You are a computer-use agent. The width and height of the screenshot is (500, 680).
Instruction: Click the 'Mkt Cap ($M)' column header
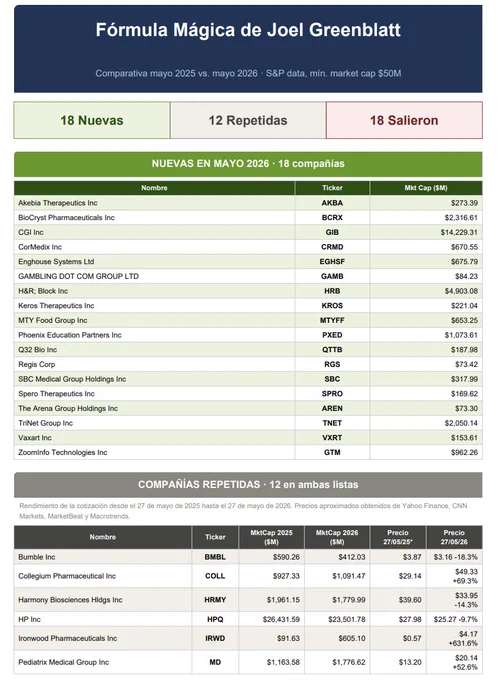click(426, 188)
